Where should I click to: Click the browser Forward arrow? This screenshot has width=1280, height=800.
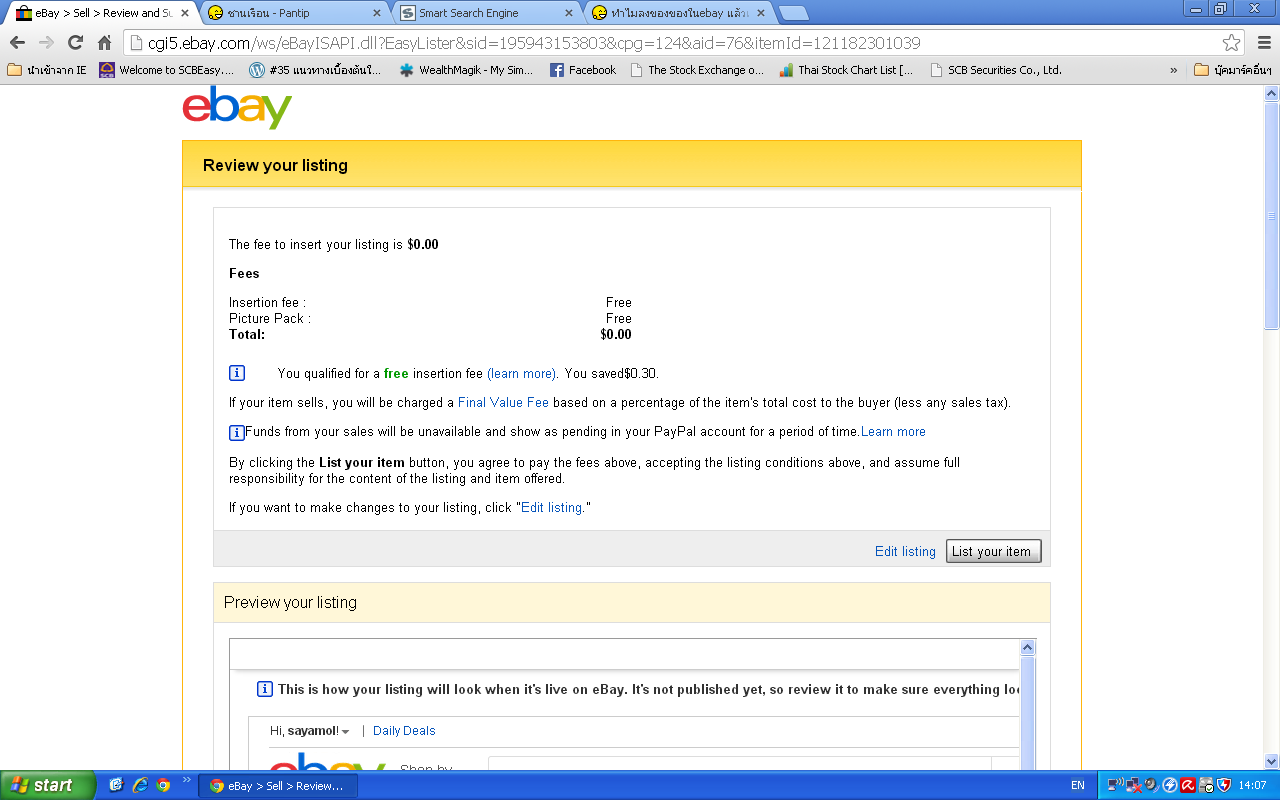coord(46,43)
